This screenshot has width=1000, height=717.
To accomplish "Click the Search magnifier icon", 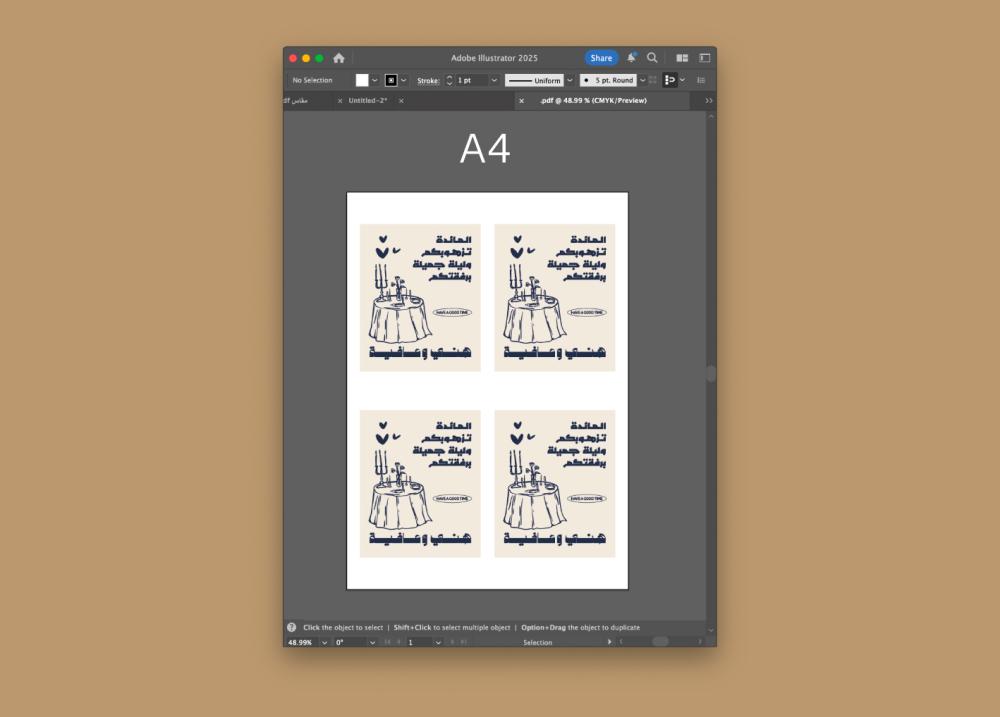I will (x=652, y=58).
